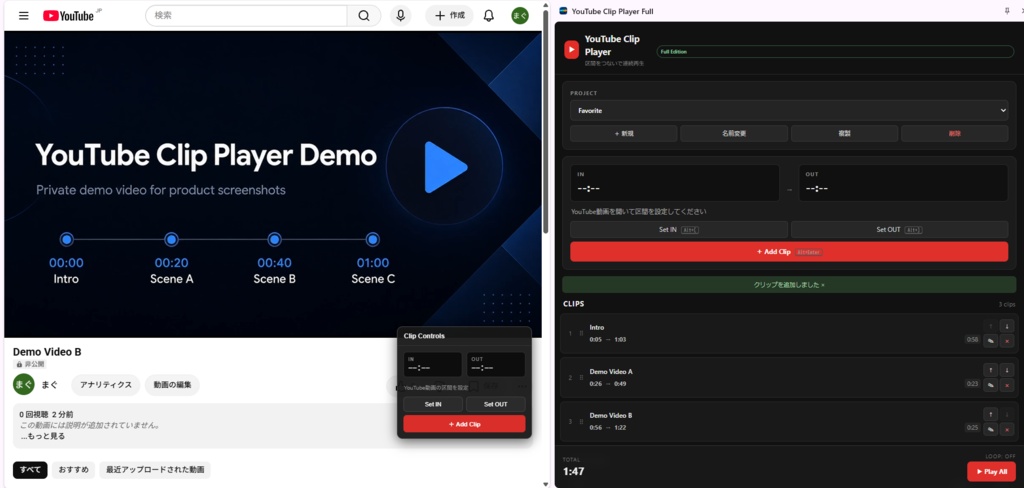The image size is (1024, 488).
Task: Click Set OUT in the side panel
Action: point(899,229)
